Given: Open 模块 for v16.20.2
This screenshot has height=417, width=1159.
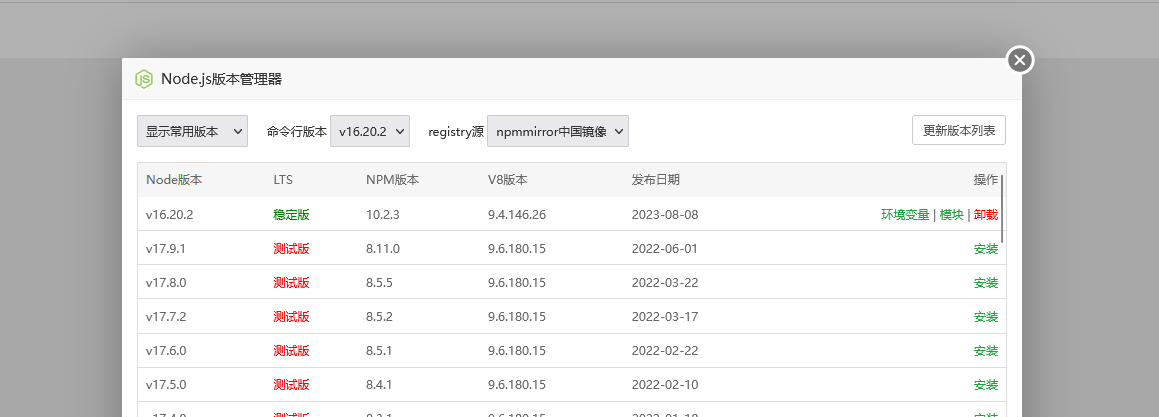Looking at the screenshot, I should click(951, 214).
